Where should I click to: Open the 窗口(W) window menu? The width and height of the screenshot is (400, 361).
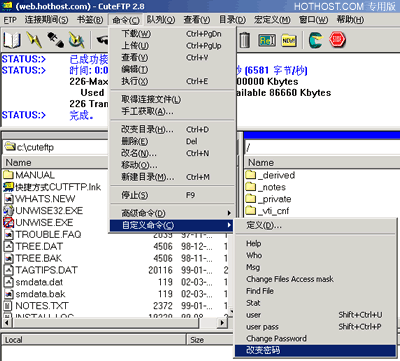313,20
